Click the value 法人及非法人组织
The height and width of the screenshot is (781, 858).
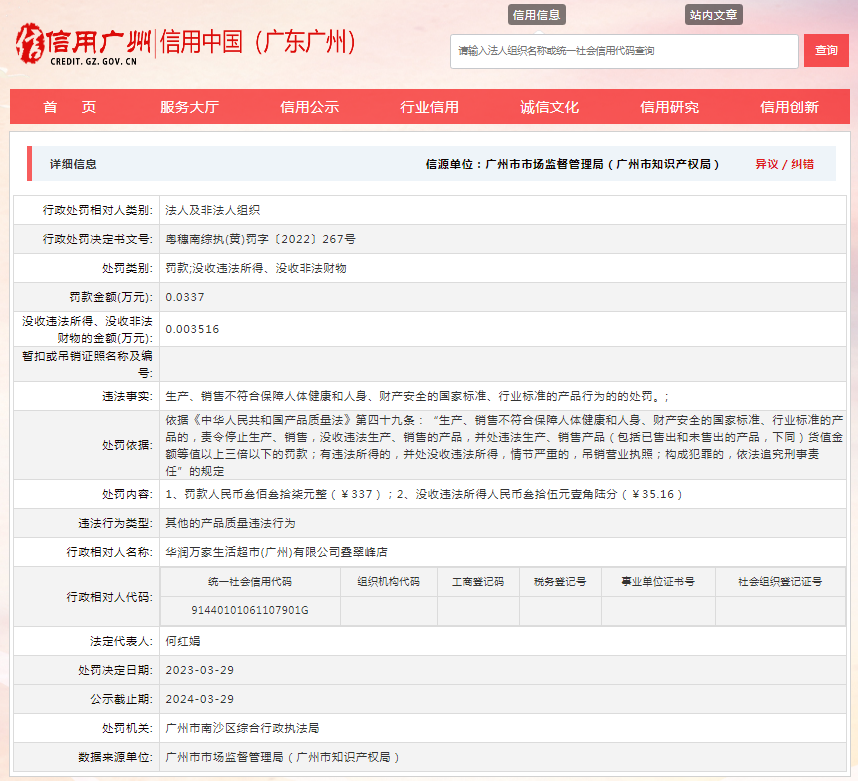click(x=213, y=210)
